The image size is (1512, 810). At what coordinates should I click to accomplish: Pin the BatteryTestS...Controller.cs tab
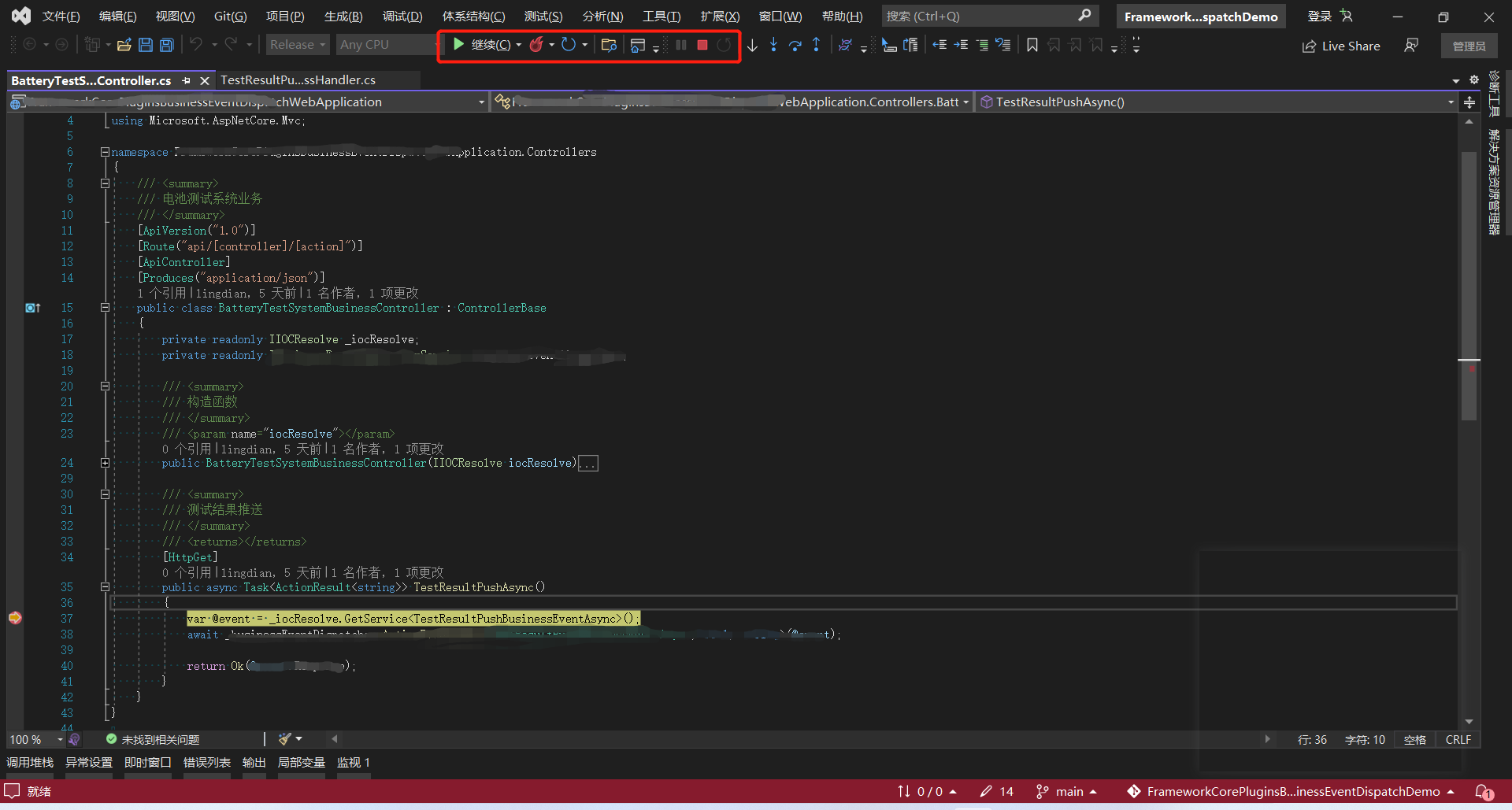tap(187, 80)
